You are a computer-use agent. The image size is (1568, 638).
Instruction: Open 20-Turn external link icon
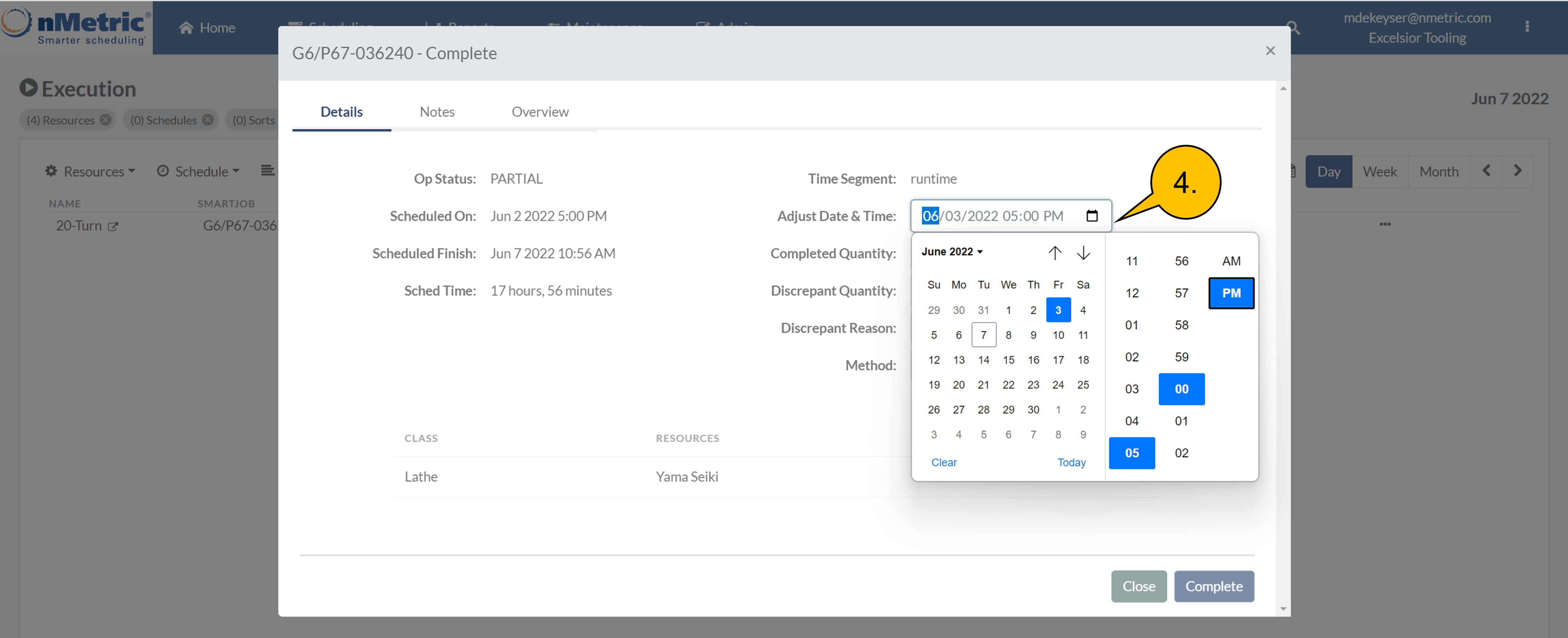[113, 227]
